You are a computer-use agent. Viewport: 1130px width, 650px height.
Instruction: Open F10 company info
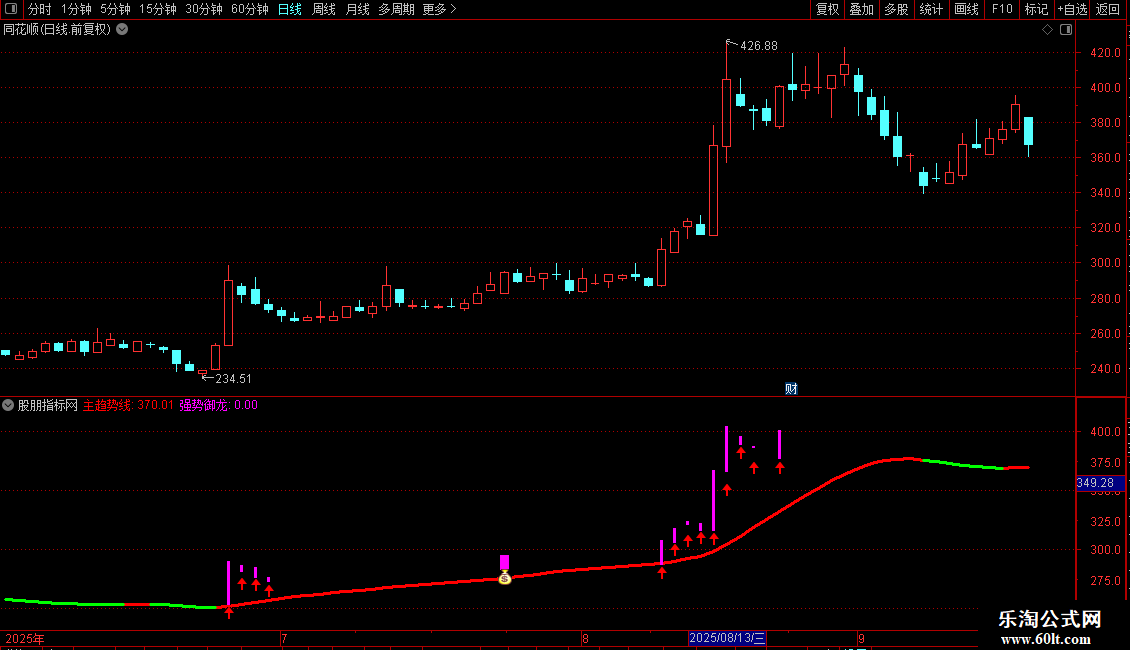point(1002,9)
